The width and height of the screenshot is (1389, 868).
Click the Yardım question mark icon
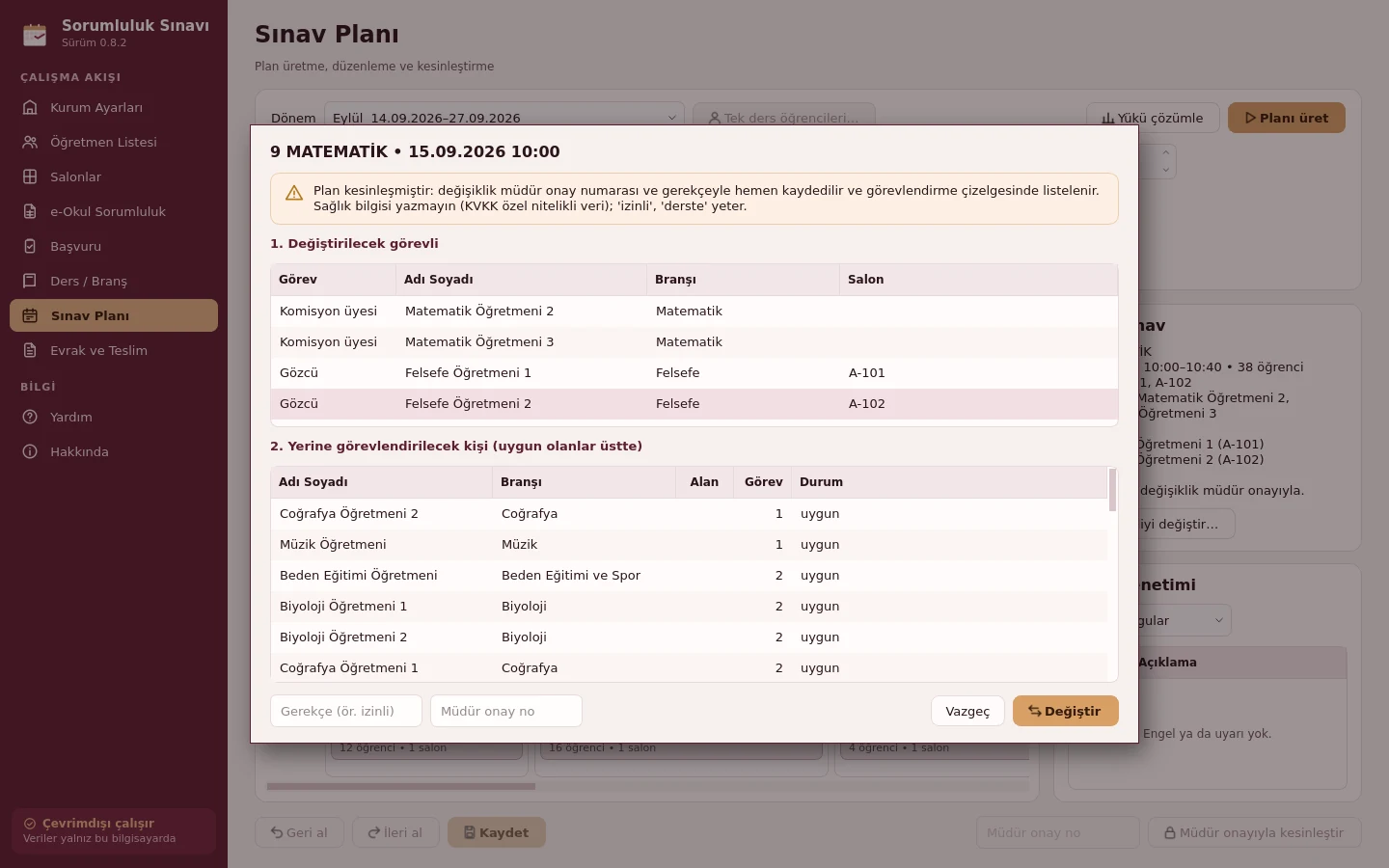[30, 417]
